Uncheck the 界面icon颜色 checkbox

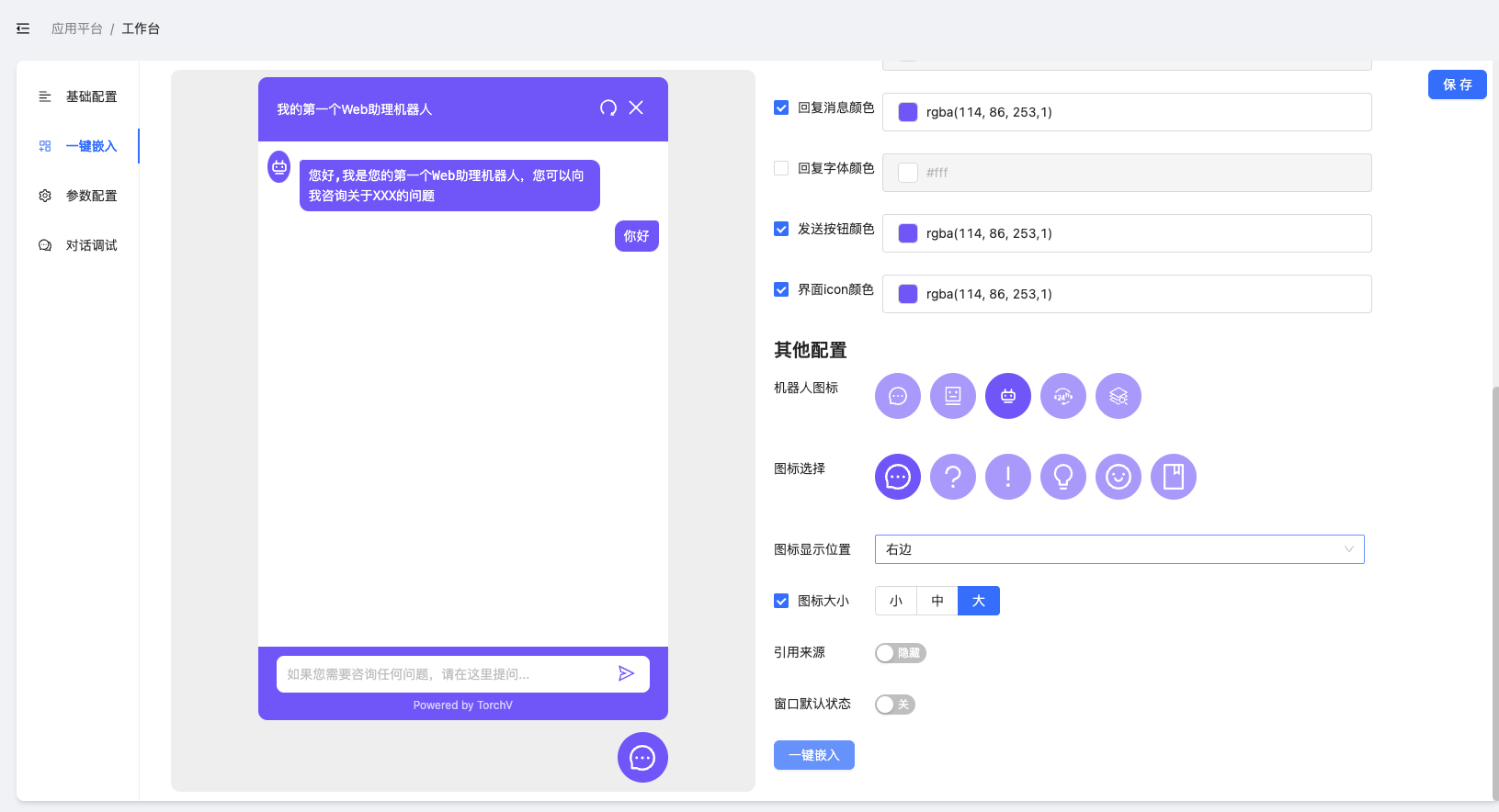coord(781,289)
